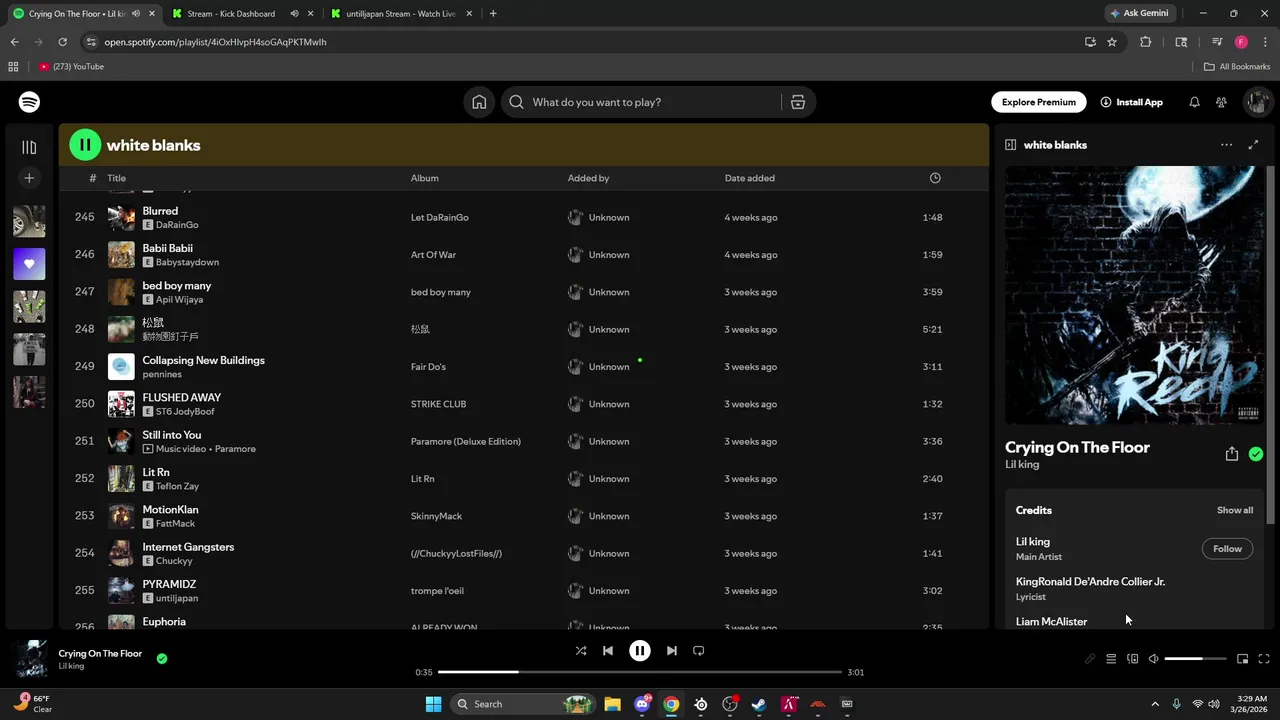The width and height of the screenshot is (1280, 720).
Task: Open the play Queue icon
Action: point(1111,659)
